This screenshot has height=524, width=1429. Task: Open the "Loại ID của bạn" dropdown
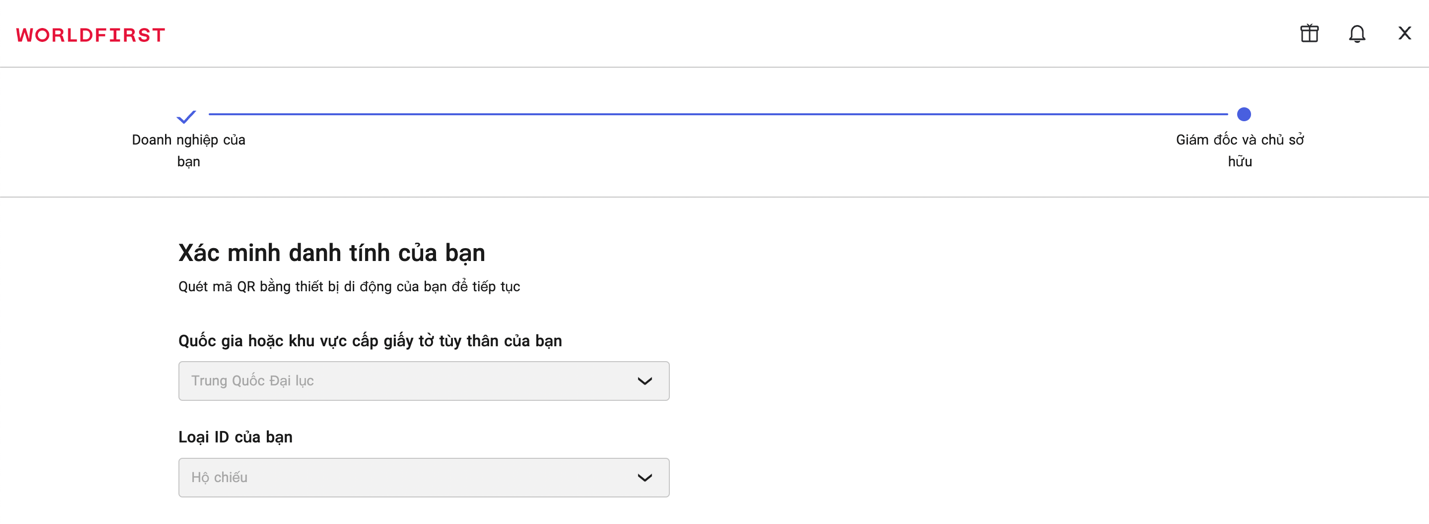423,478
